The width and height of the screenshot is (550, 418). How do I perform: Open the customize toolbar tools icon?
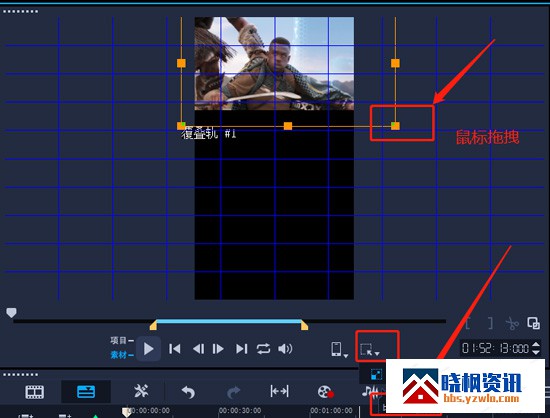point(141,391)
